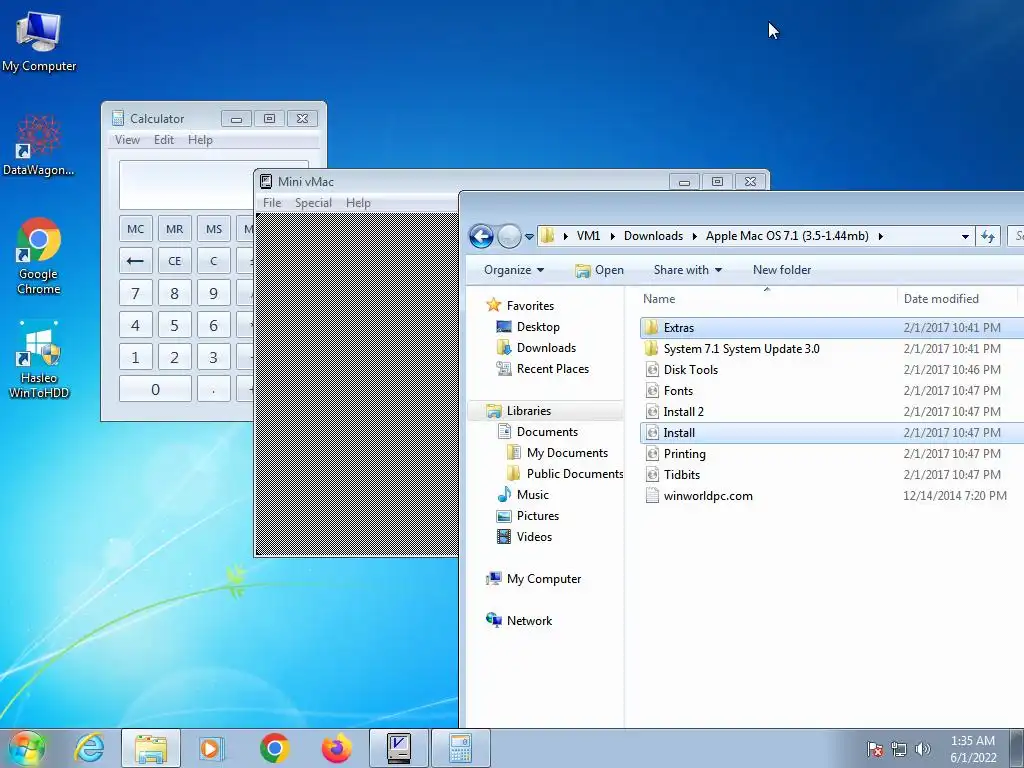This screenshot has width=1024, height=768.
Task: Click the Calculator MC button
Action: [136, 229]
